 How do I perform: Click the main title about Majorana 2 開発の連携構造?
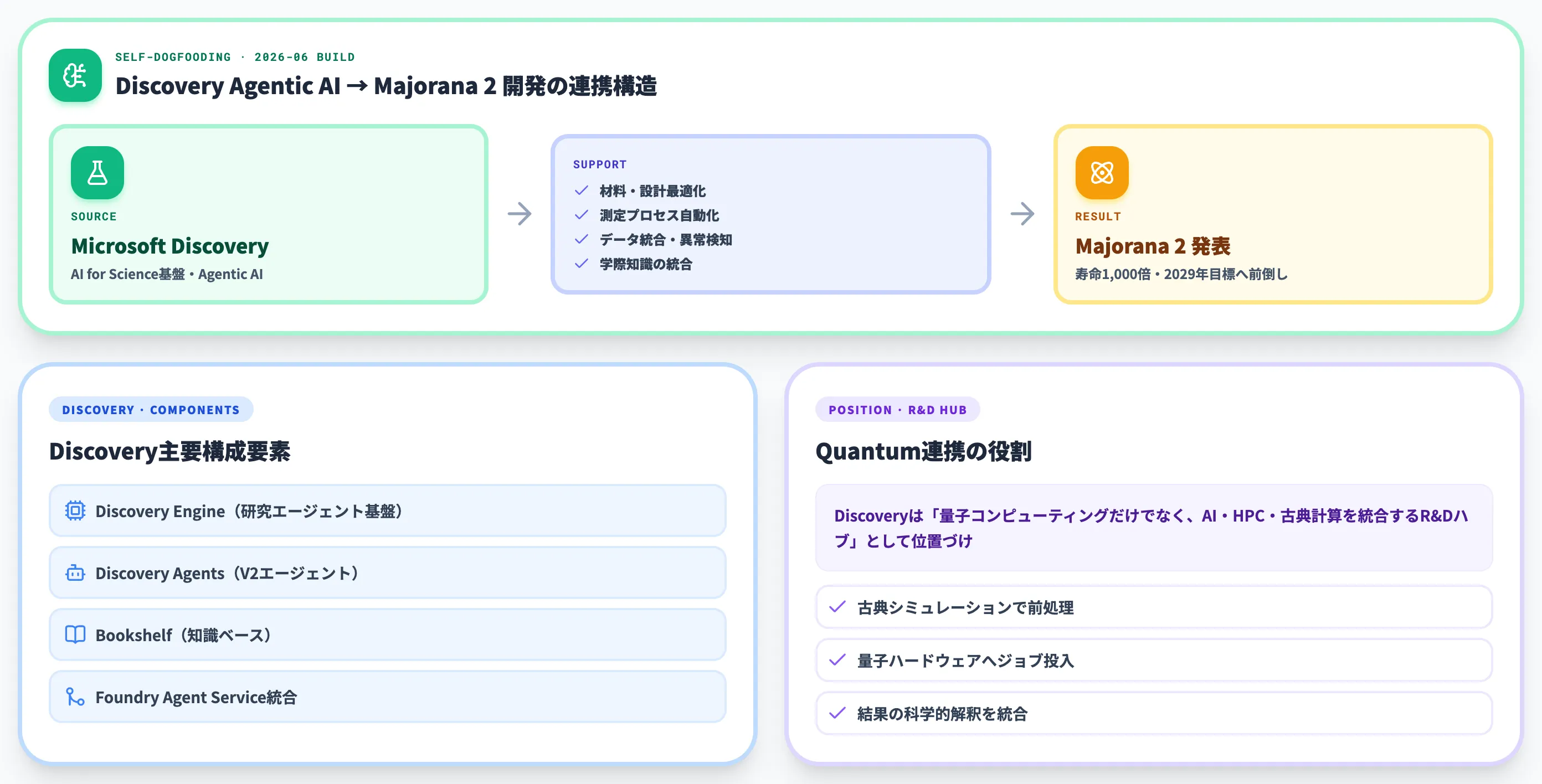pyautogui.click(x=386, y=86)
